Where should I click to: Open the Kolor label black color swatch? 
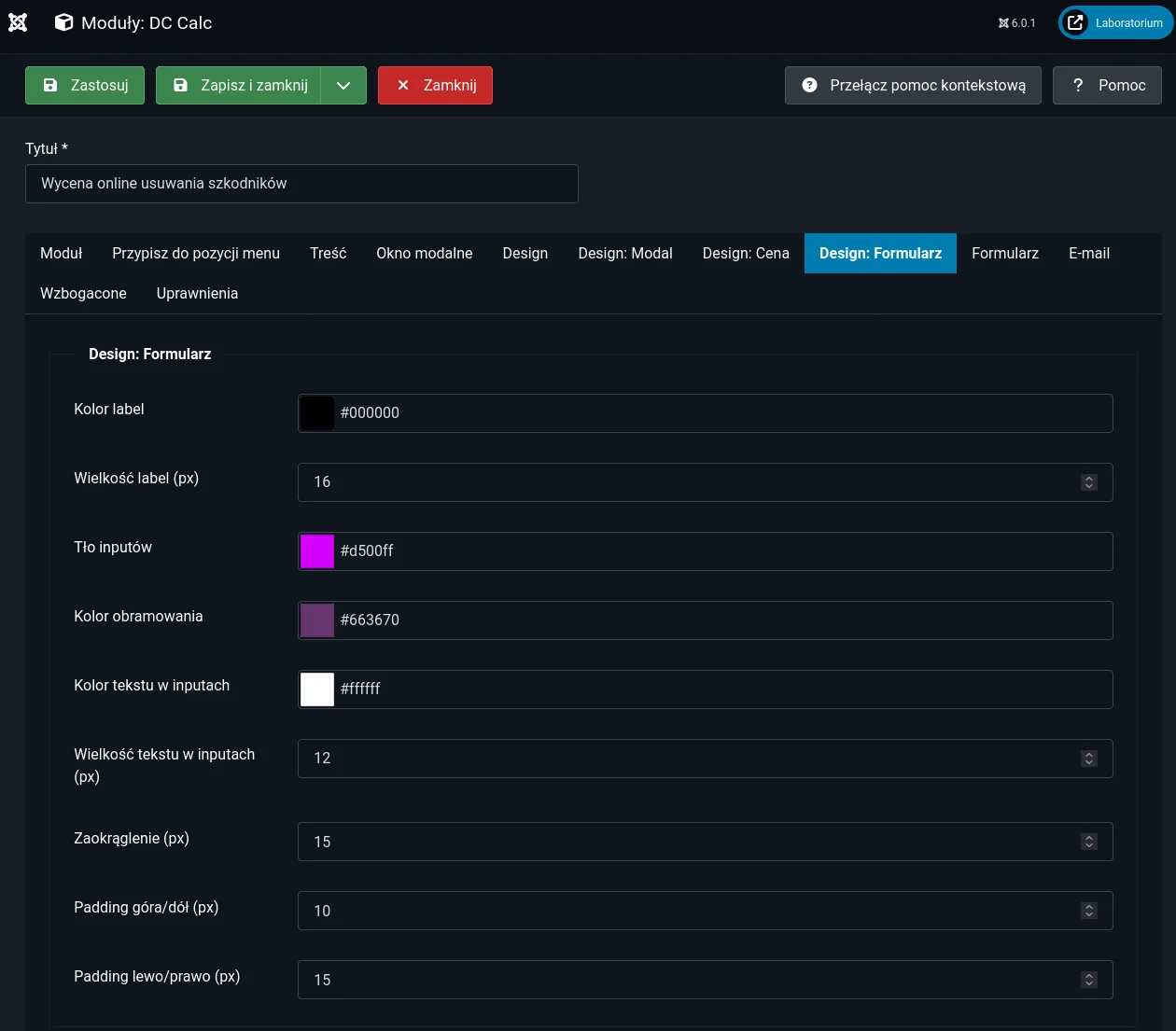(x=317, y=413)
